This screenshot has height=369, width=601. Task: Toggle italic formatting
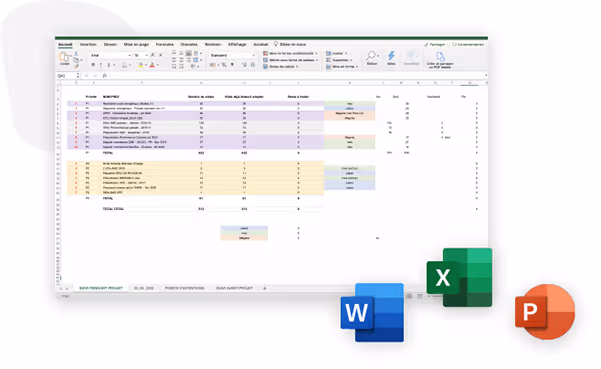point(101,65)
